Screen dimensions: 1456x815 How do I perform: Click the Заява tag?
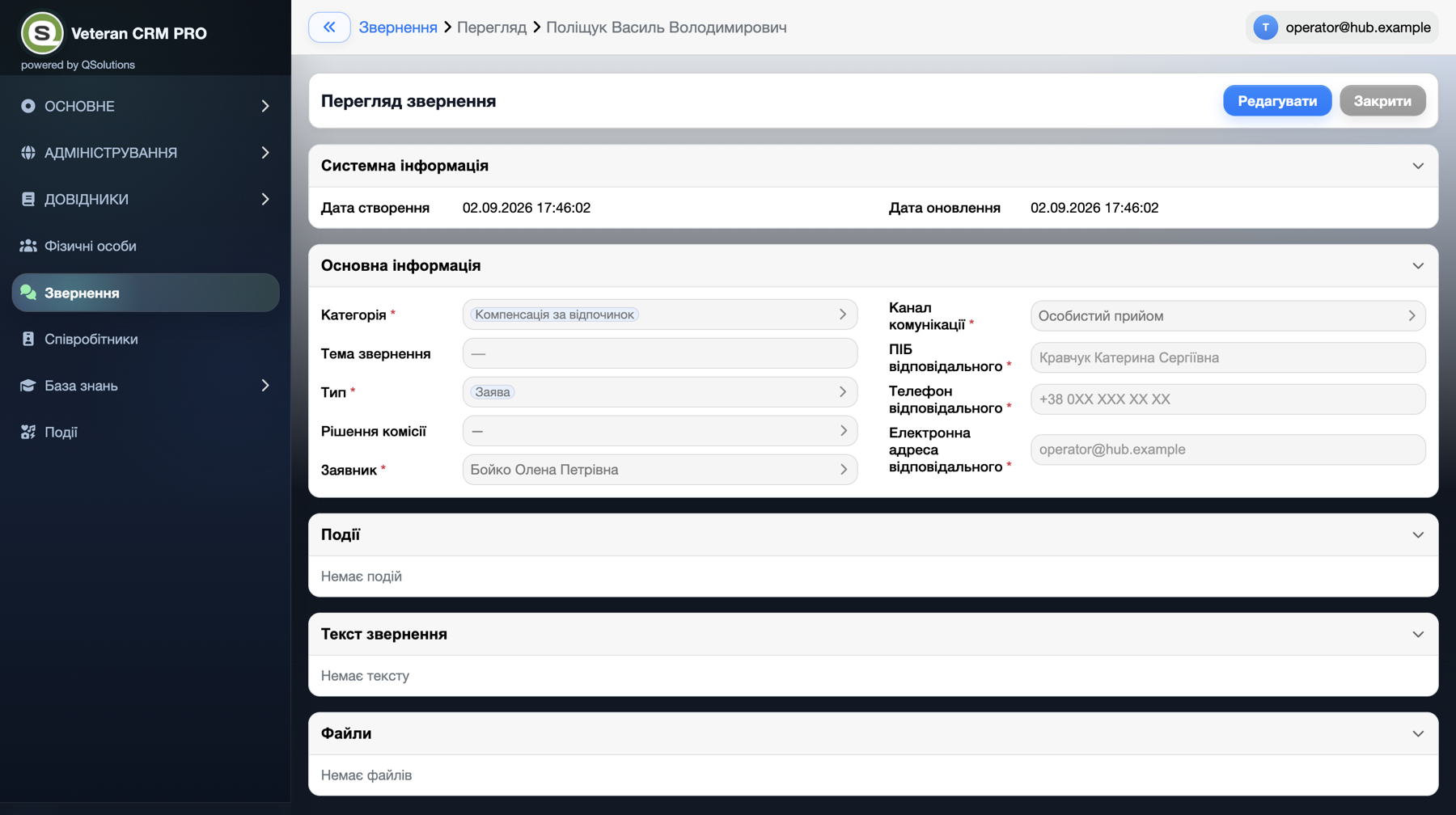[493, 392]
